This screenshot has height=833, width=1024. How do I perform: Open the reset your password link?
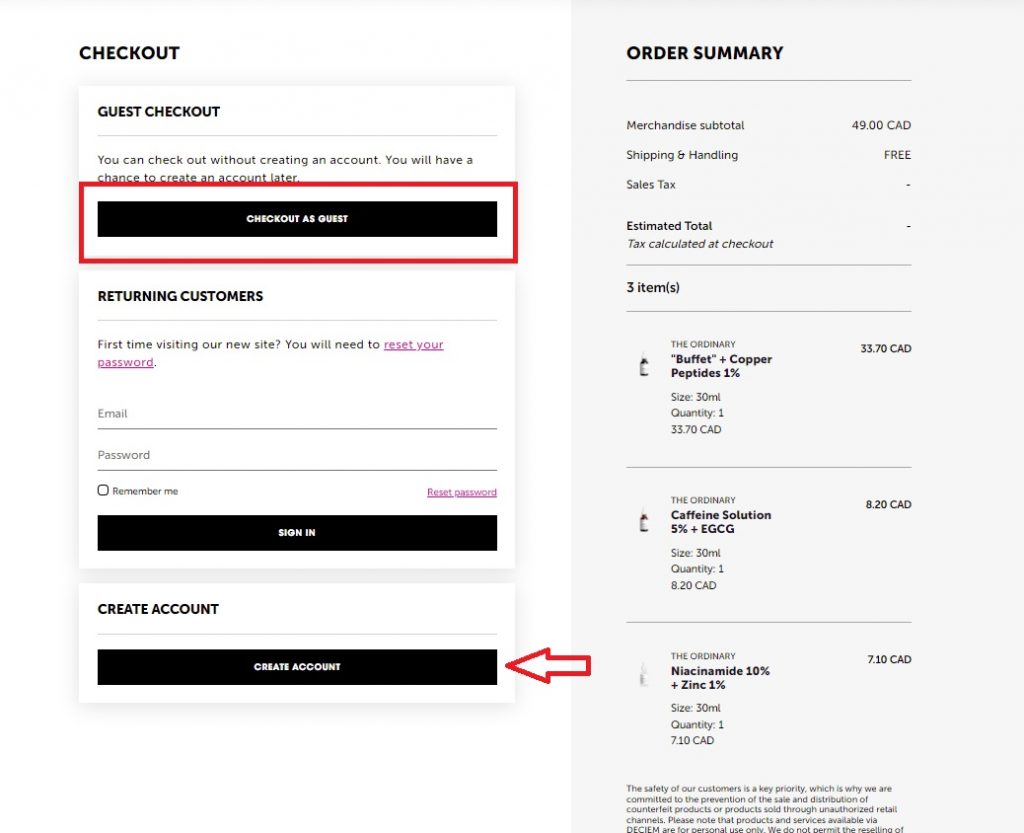click(413, 345)
